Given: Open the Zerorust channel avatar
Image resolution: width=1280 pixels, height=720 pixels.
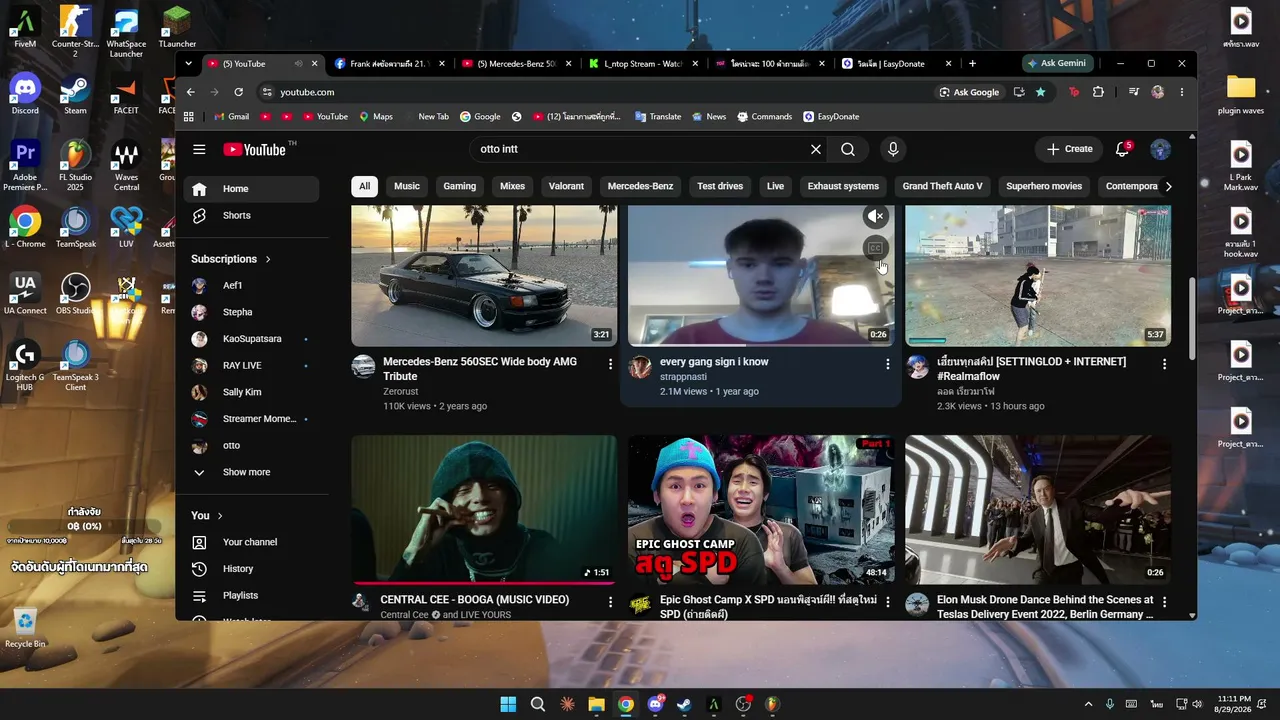Looking at the screenshot, I should (x=363, y=367).
